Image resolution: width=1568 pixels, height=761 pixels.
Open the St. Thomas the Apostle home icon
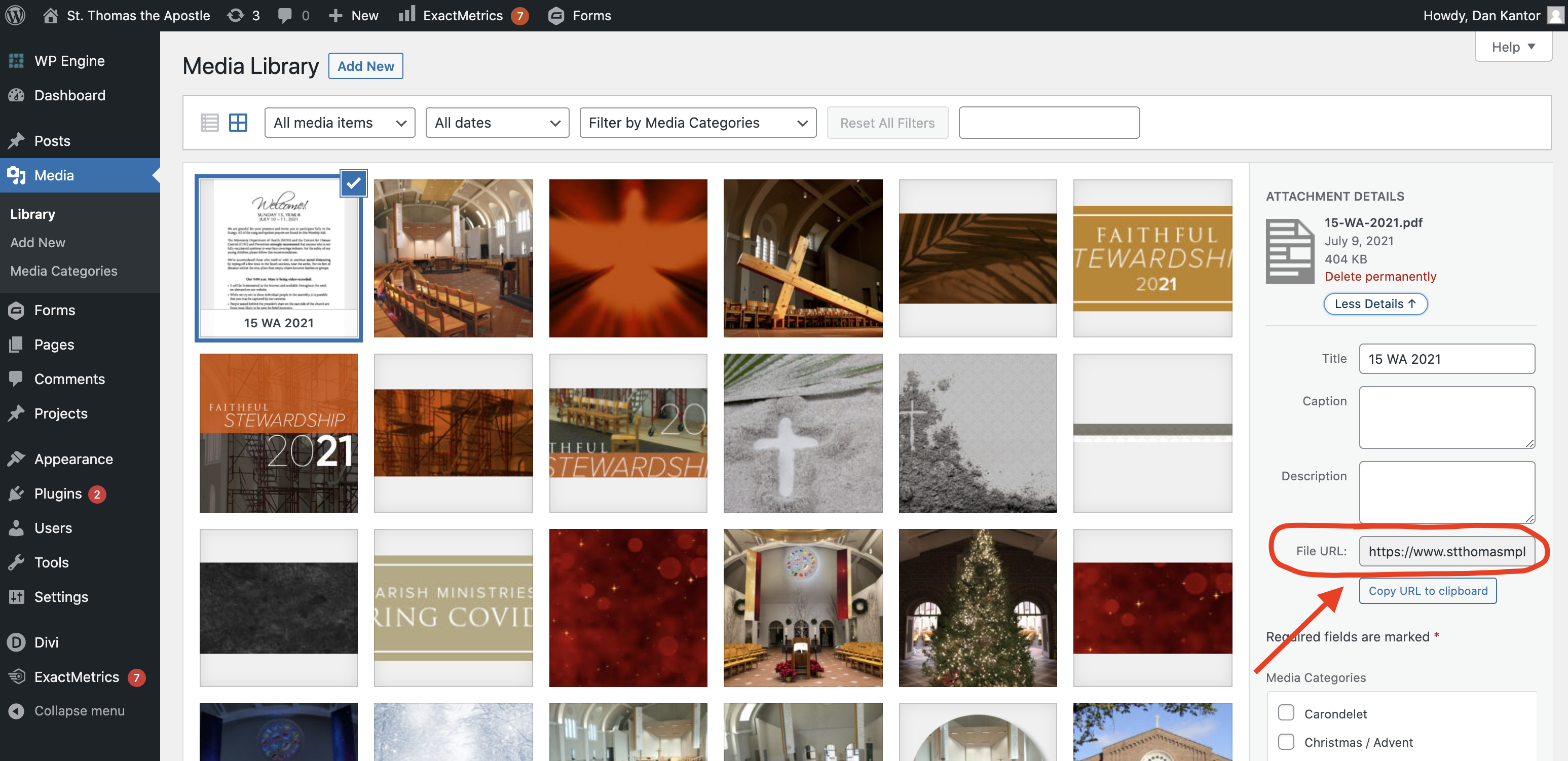click(x=51, y=15)
